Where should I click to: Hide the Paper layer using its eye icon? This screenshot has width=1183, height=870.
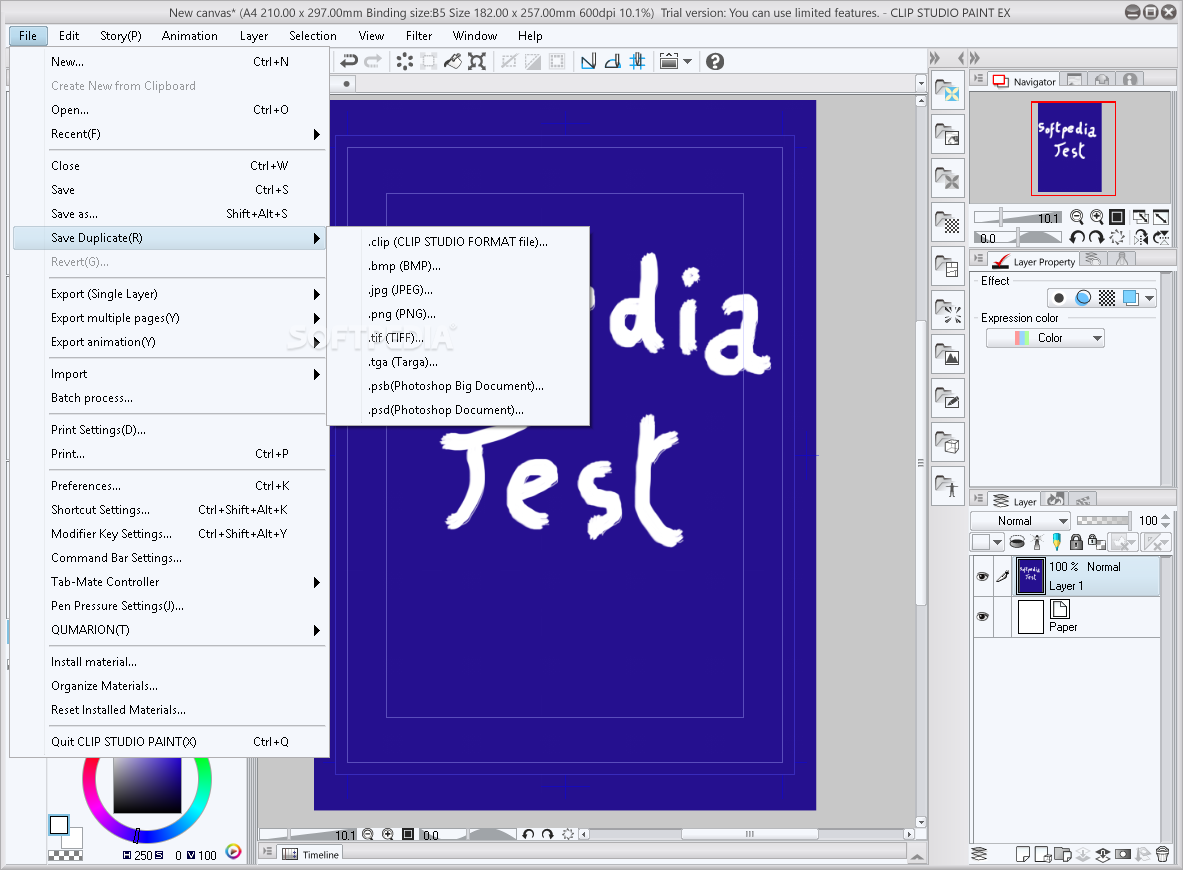tap(982, 616)
